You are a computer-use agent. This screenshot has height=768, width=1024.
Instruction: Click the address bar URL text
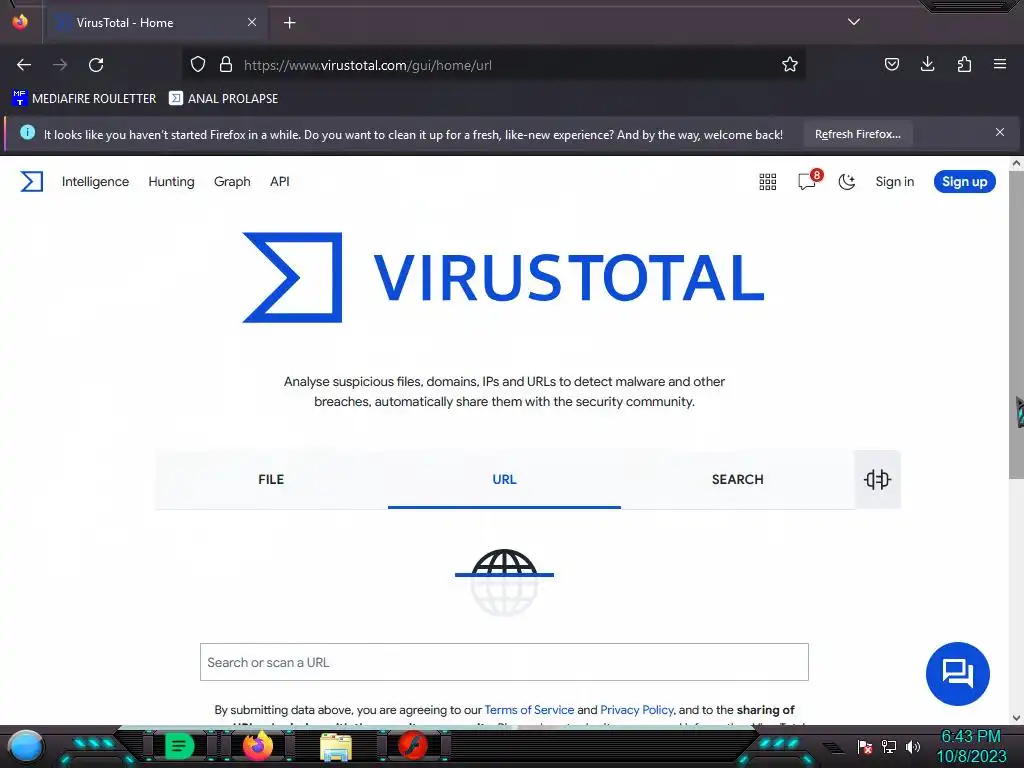click(368, 65)
